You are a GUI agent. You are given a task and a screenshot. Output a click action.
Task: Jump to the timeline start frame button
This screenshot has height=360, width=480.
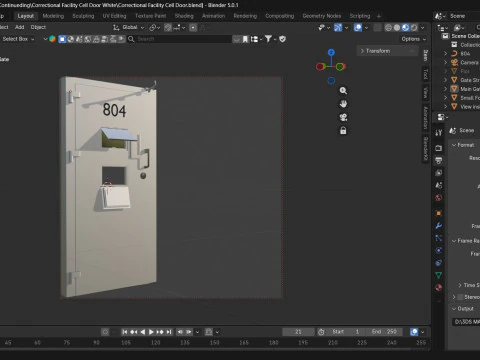coord(125,332)
